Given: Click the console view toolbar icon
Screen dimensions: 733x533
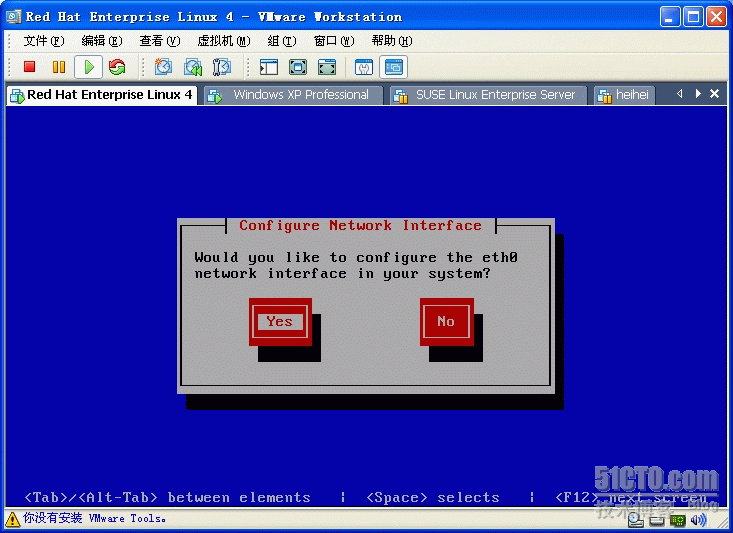Looking at the screenshot, I should coord(393,67).
